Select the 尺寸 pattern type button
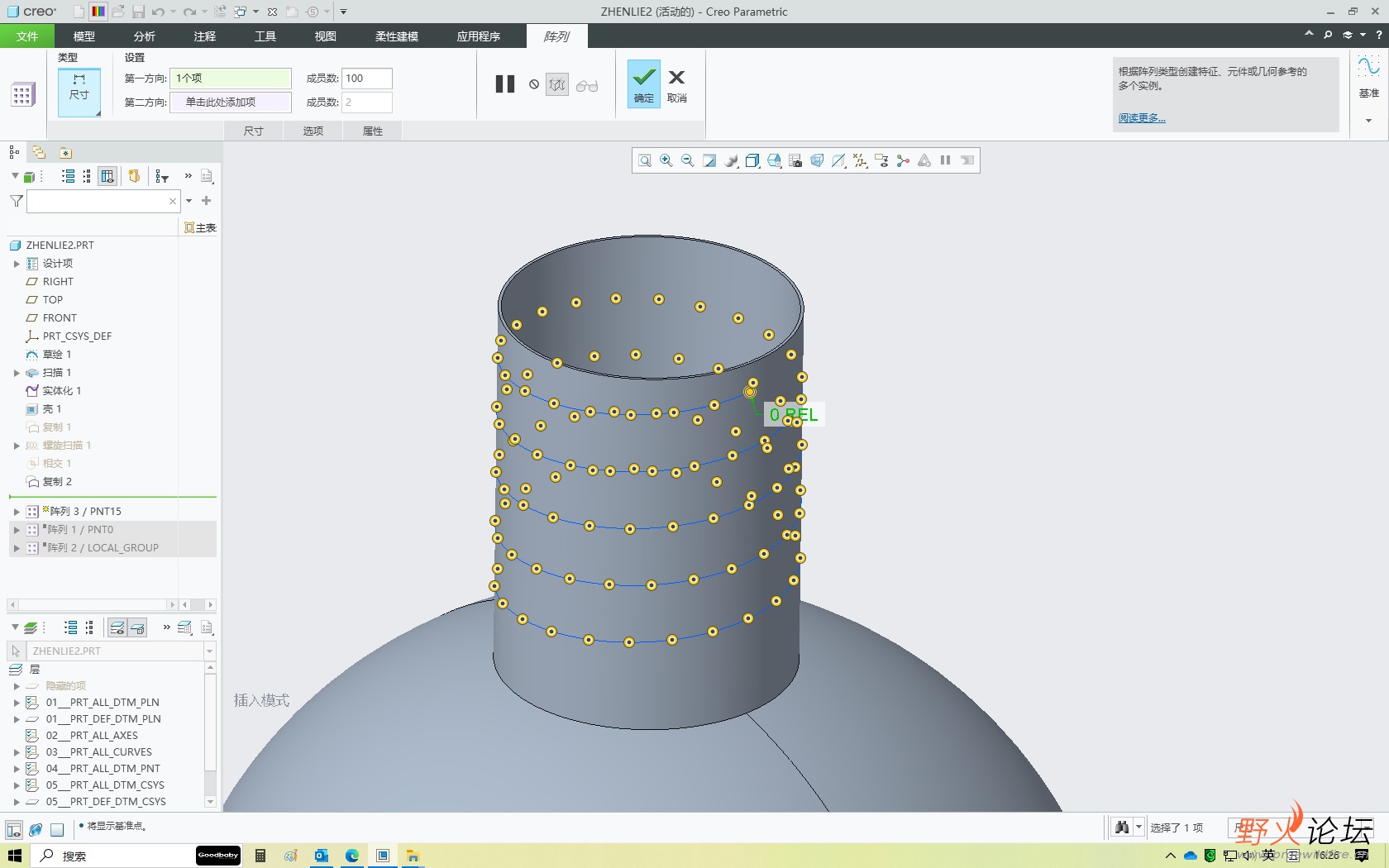The width and height of the screenshot is (1389, 868). coord(79,91)
